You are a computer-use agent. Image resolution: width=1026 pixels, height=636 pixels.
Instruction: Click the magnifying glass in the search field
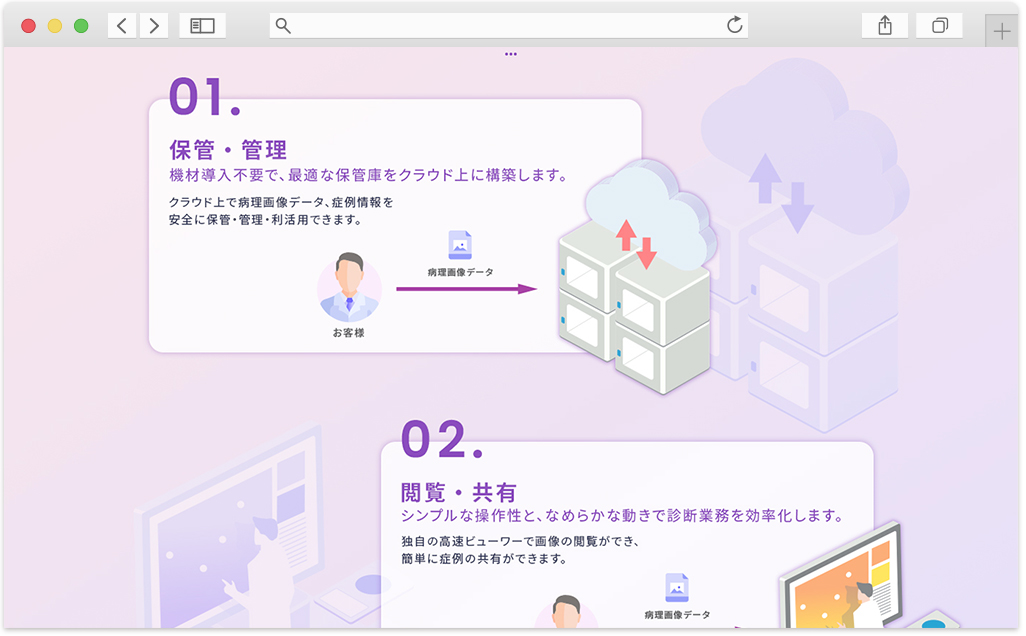[x=282, y=24]
